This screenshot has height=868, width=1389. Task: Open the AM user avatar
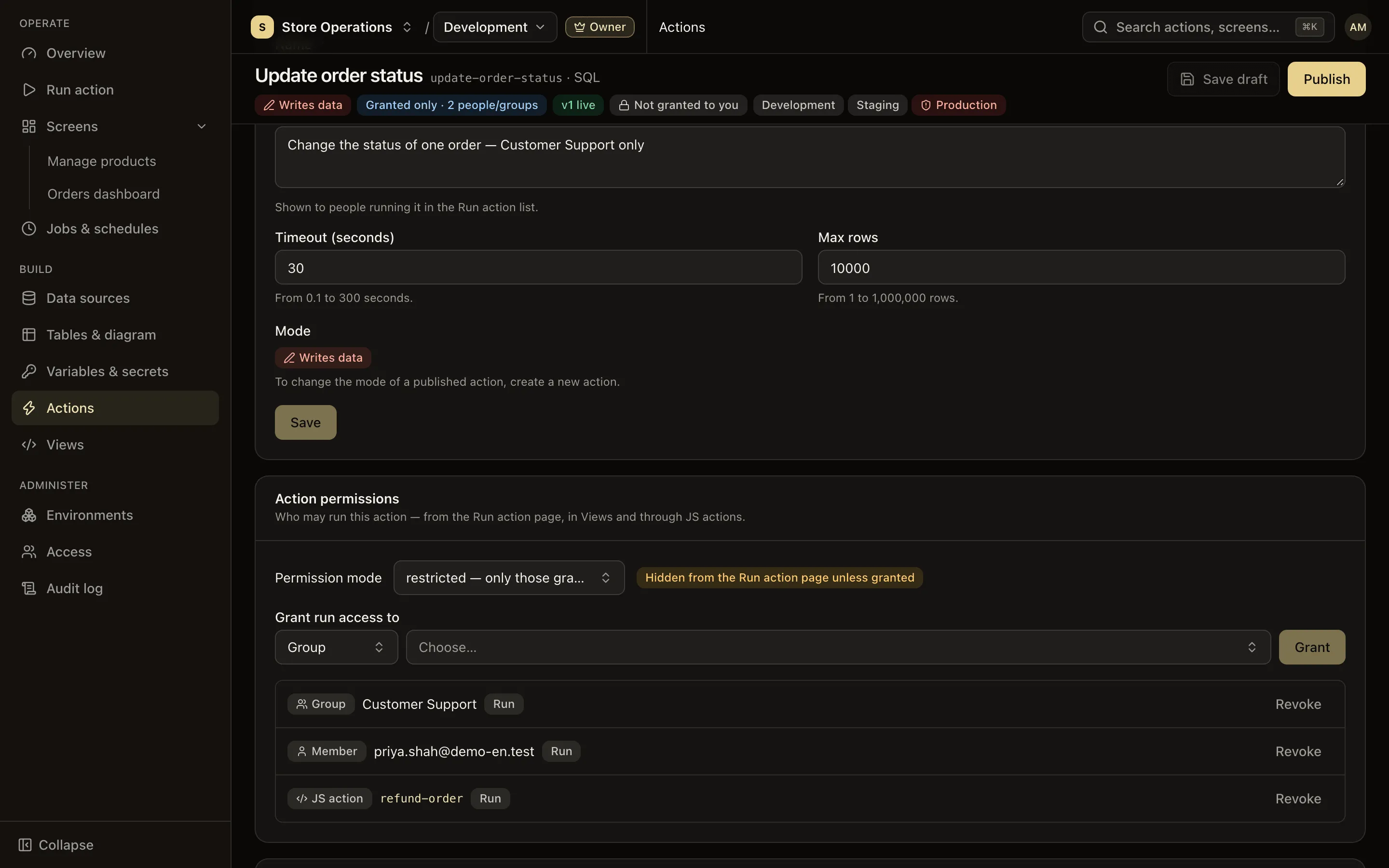[x=1358, y=27]
